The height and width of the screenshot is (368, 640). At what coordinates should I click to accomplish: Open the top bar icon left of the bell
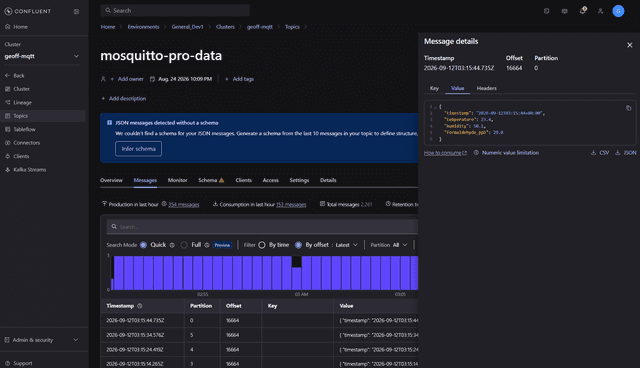(564, 11)
